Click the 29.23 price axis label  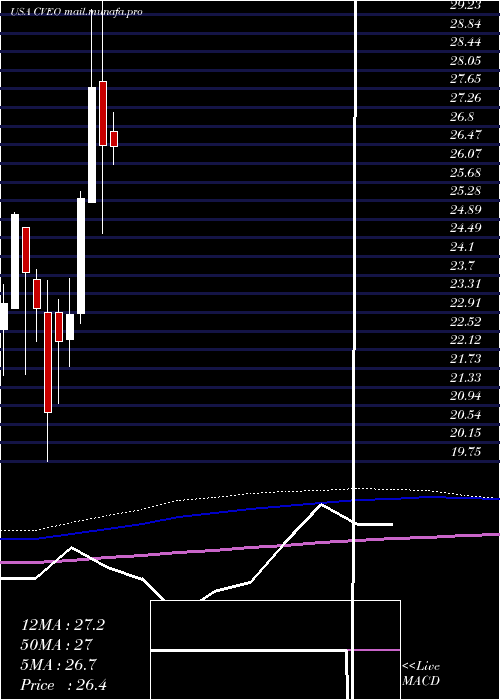coord(465,4)
